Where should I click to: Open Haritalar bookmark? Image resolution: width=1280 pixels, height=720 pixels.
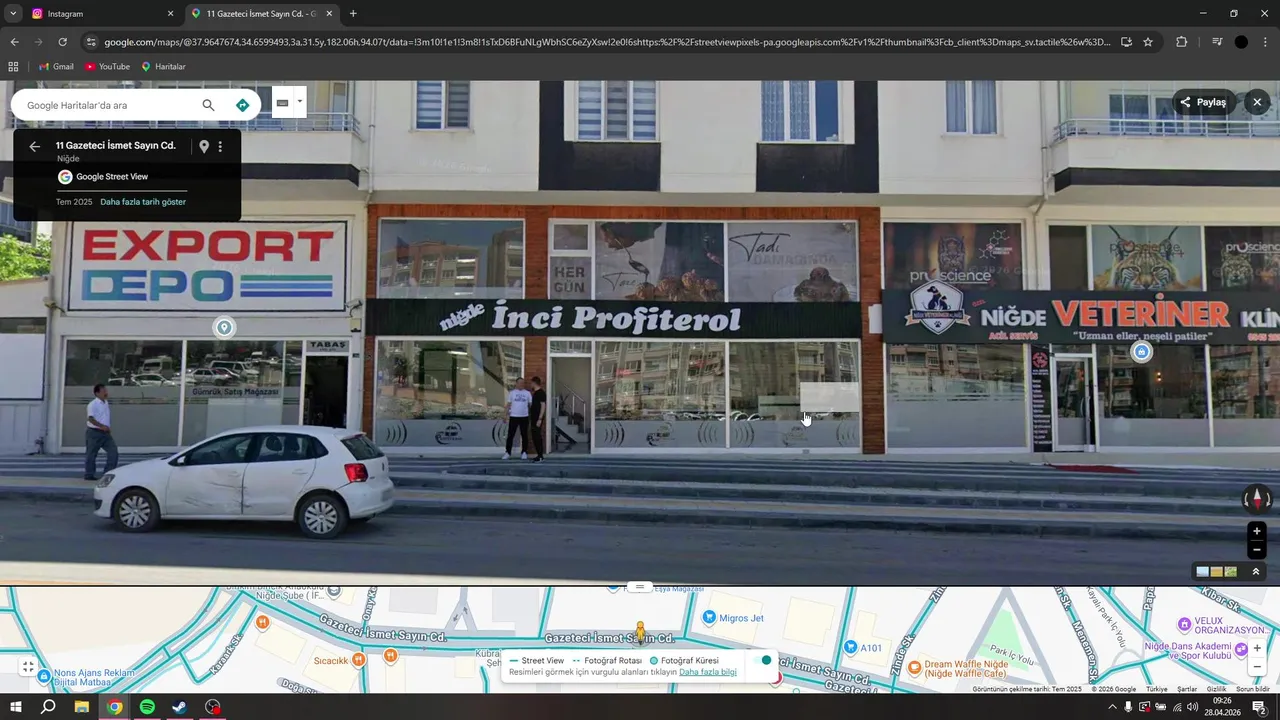point(163,67)
